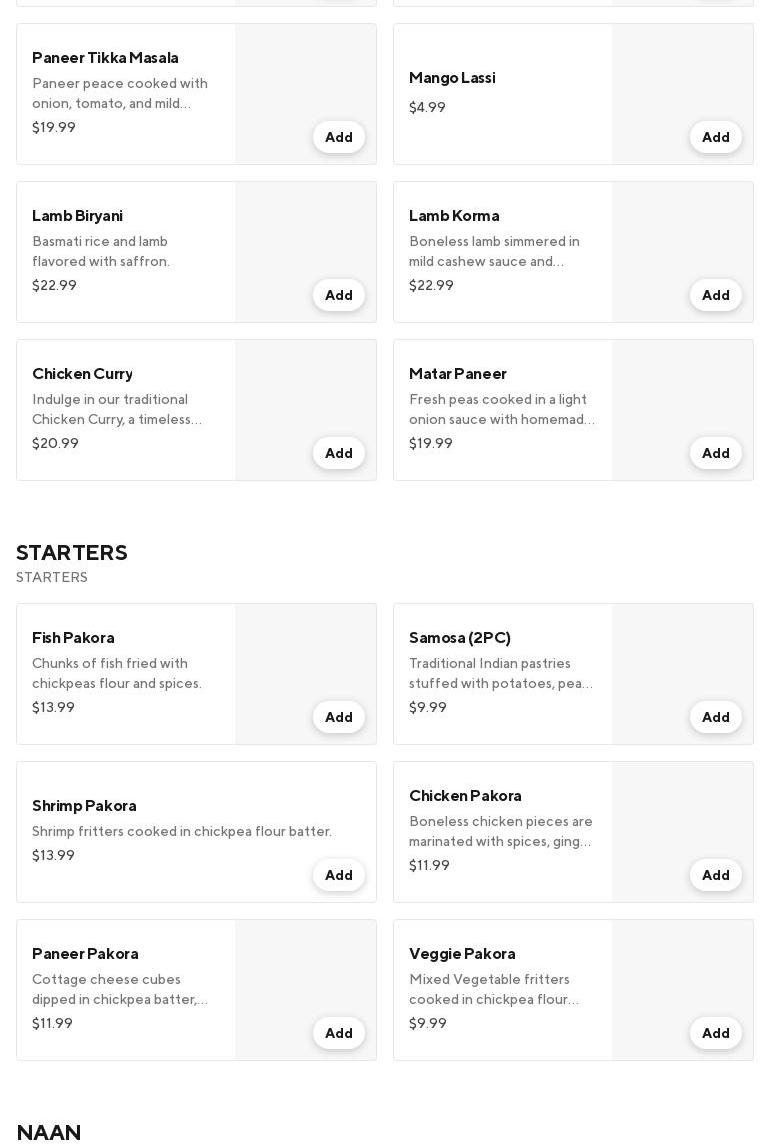This screenshot has width=770, height=1145.
Task: Add Lamb Korma to the order
Action: [715, 295]
